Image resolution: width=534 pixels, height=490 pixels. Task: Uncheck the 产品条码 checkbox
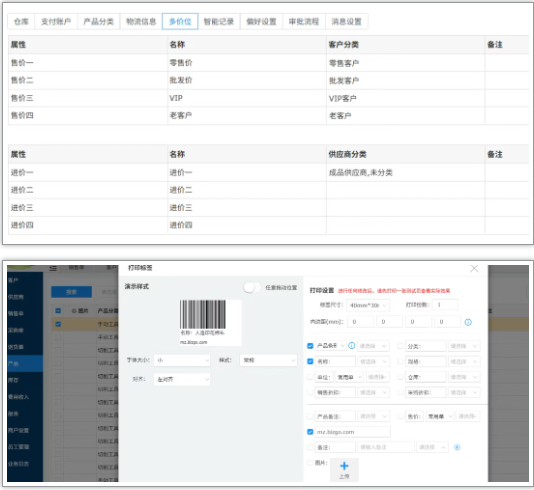pyautogui.click(x=310, y=346)
